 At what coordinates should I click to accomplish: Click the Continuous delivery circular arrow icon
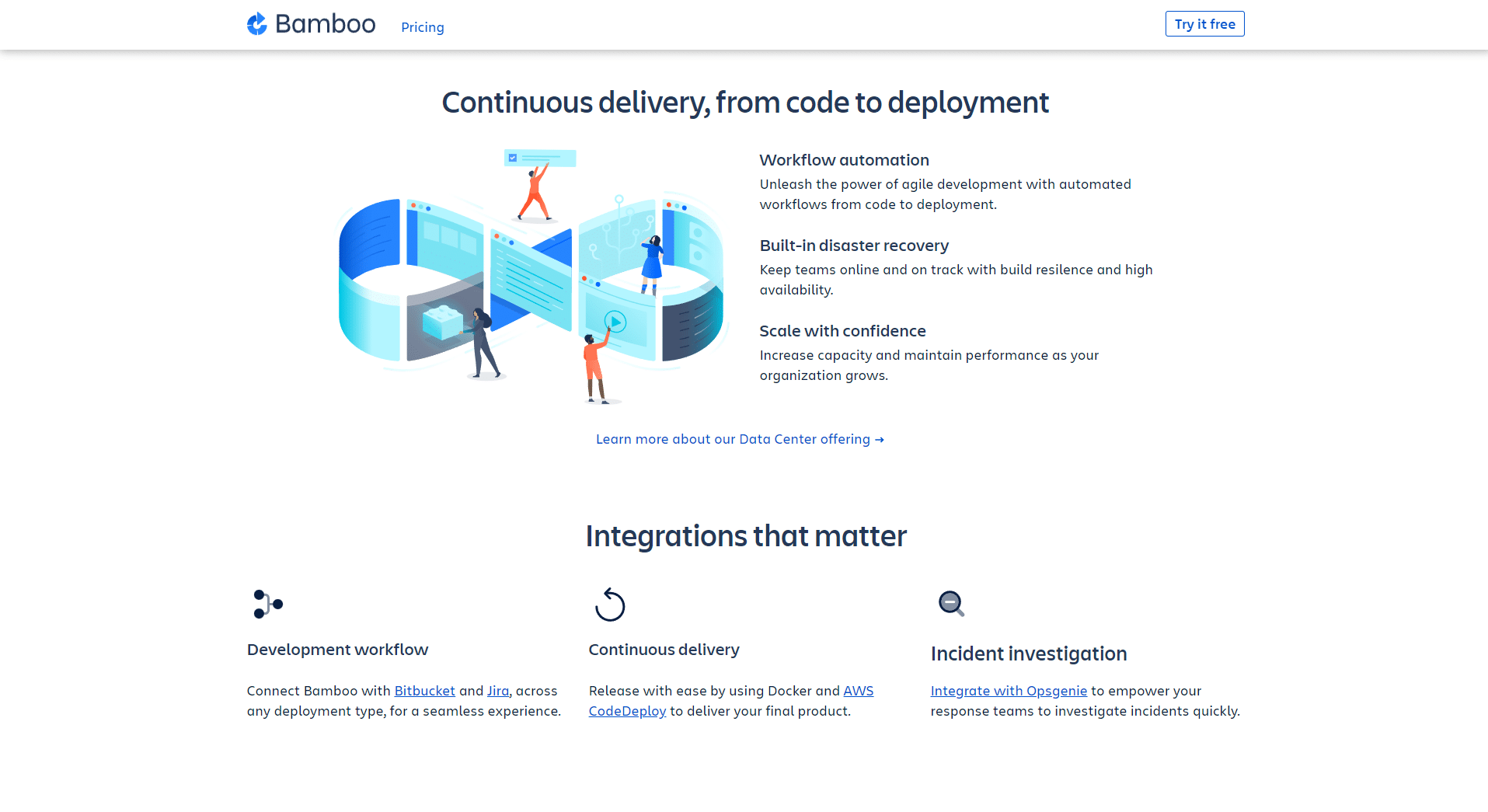610,605
